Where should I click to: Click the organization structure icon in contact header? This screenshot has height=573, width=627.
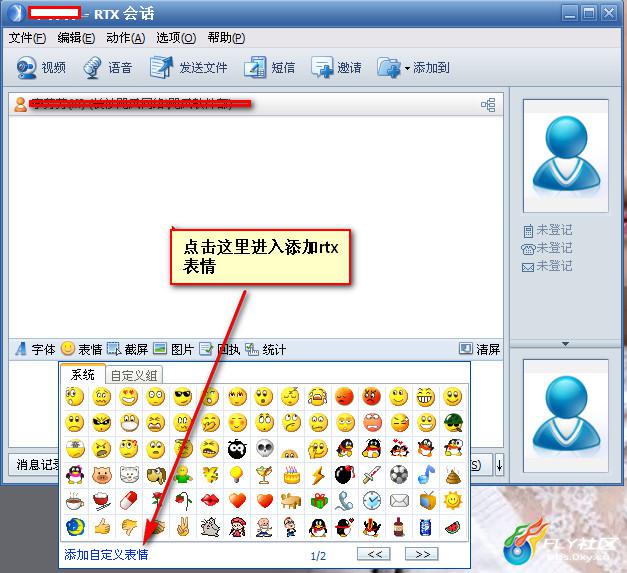[x=488, y=105]
